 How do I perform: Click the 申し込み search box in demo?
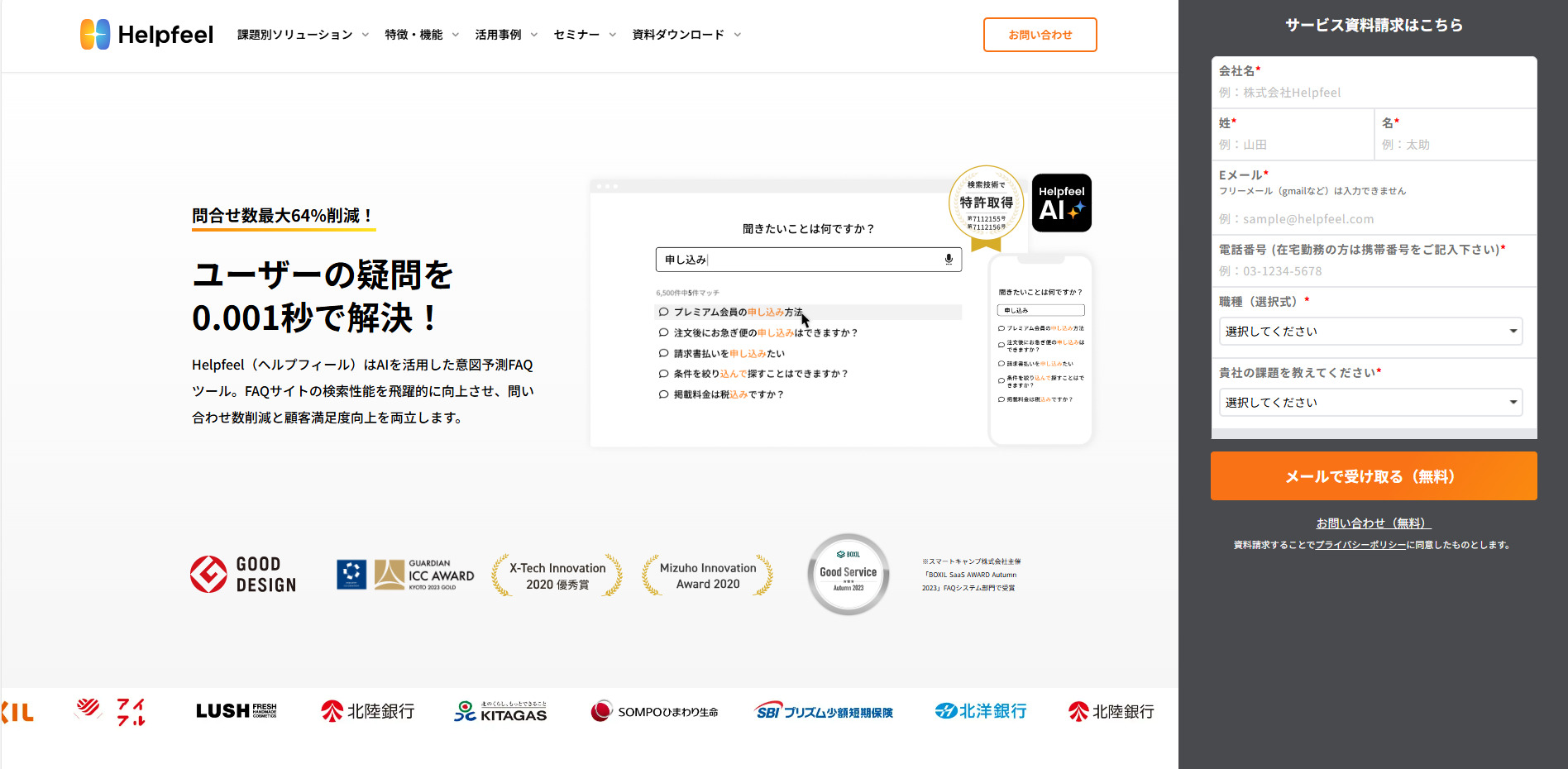pos(808,260)
